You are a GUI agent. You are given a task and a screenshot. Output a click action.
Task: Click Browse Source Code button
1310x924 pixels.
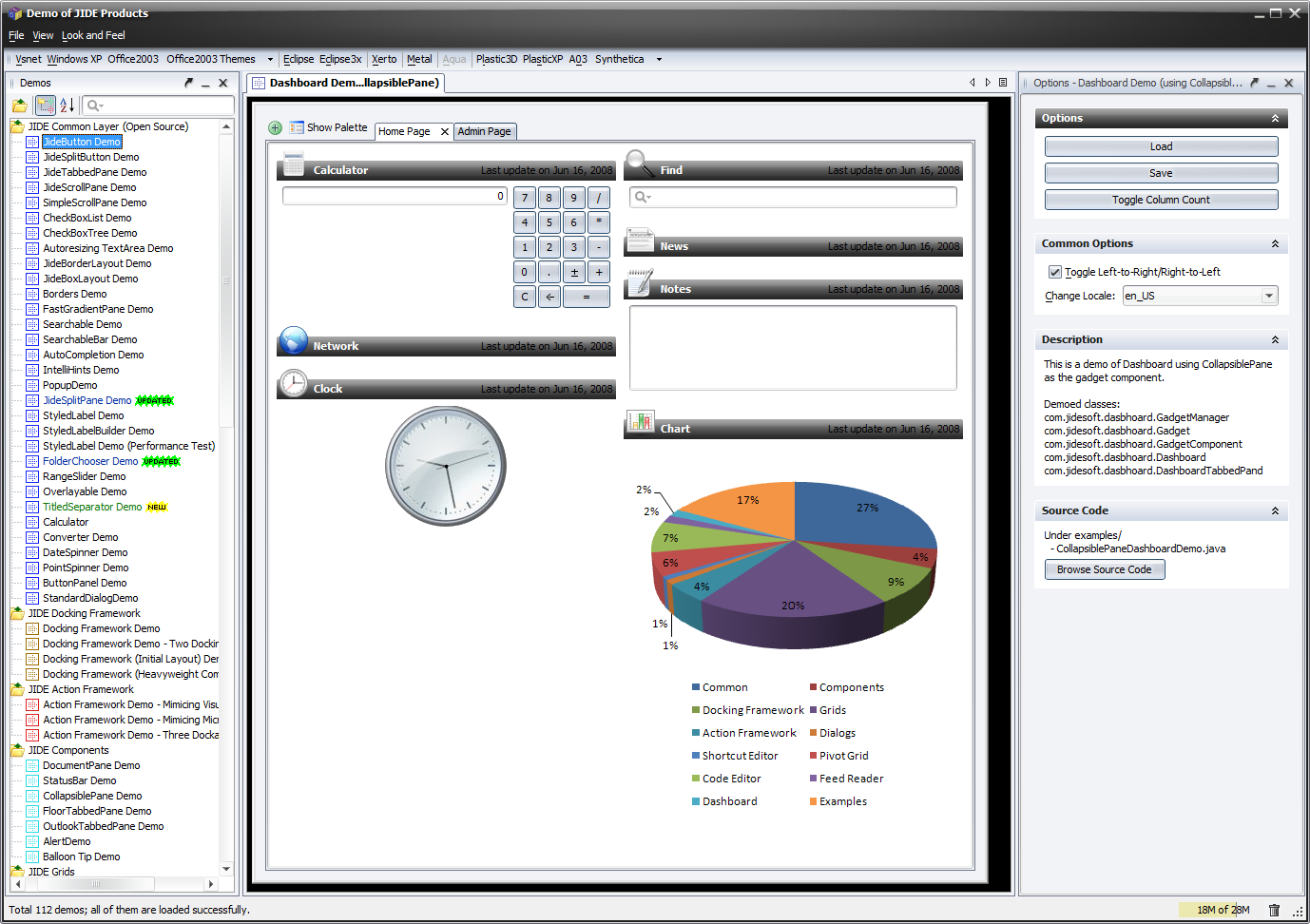pyautogui.click(x=1104, y=569)
